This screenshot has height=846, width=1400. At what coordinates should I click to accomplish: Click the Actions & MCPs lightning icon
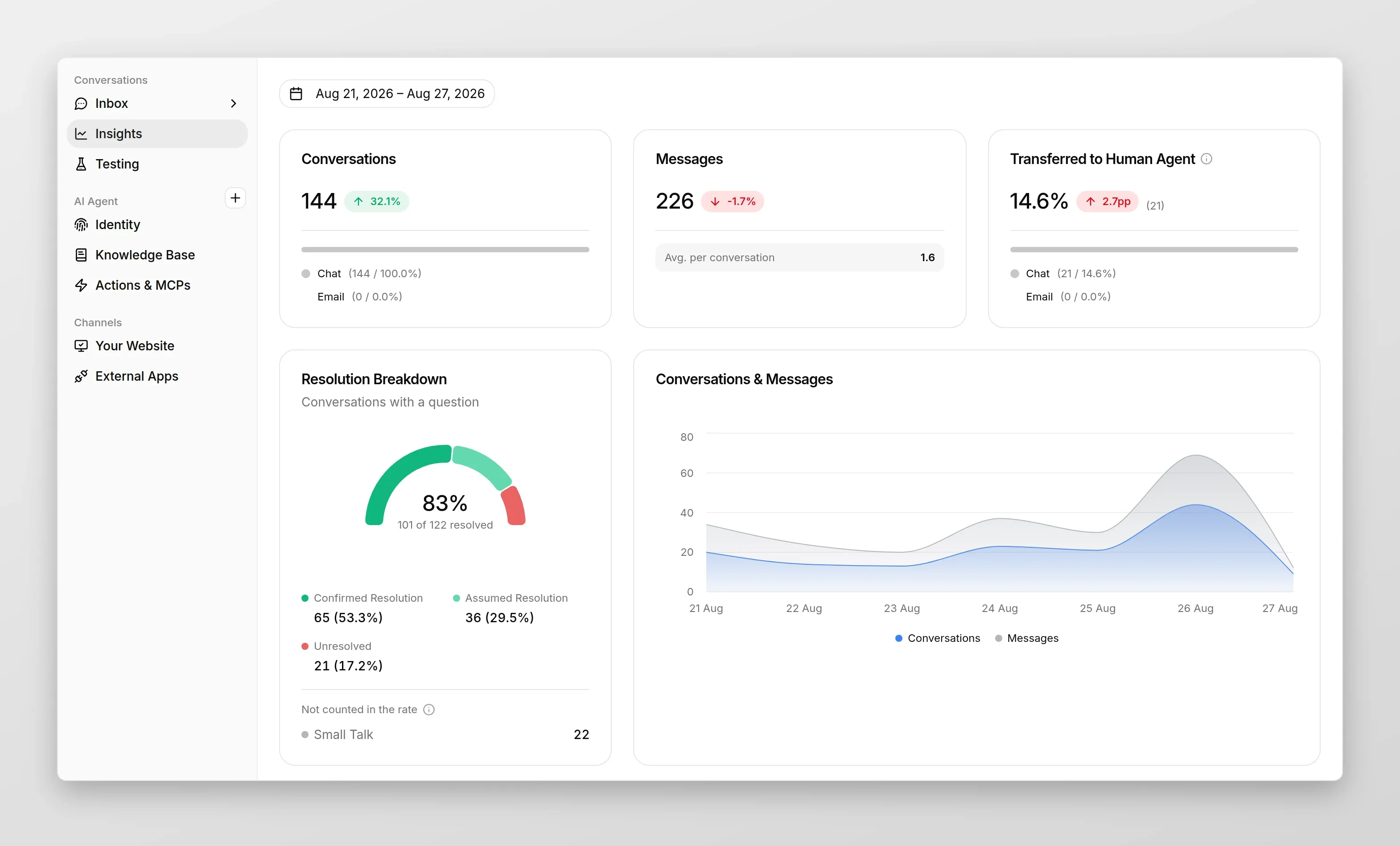pyautogui.click(x=81, y=285)
